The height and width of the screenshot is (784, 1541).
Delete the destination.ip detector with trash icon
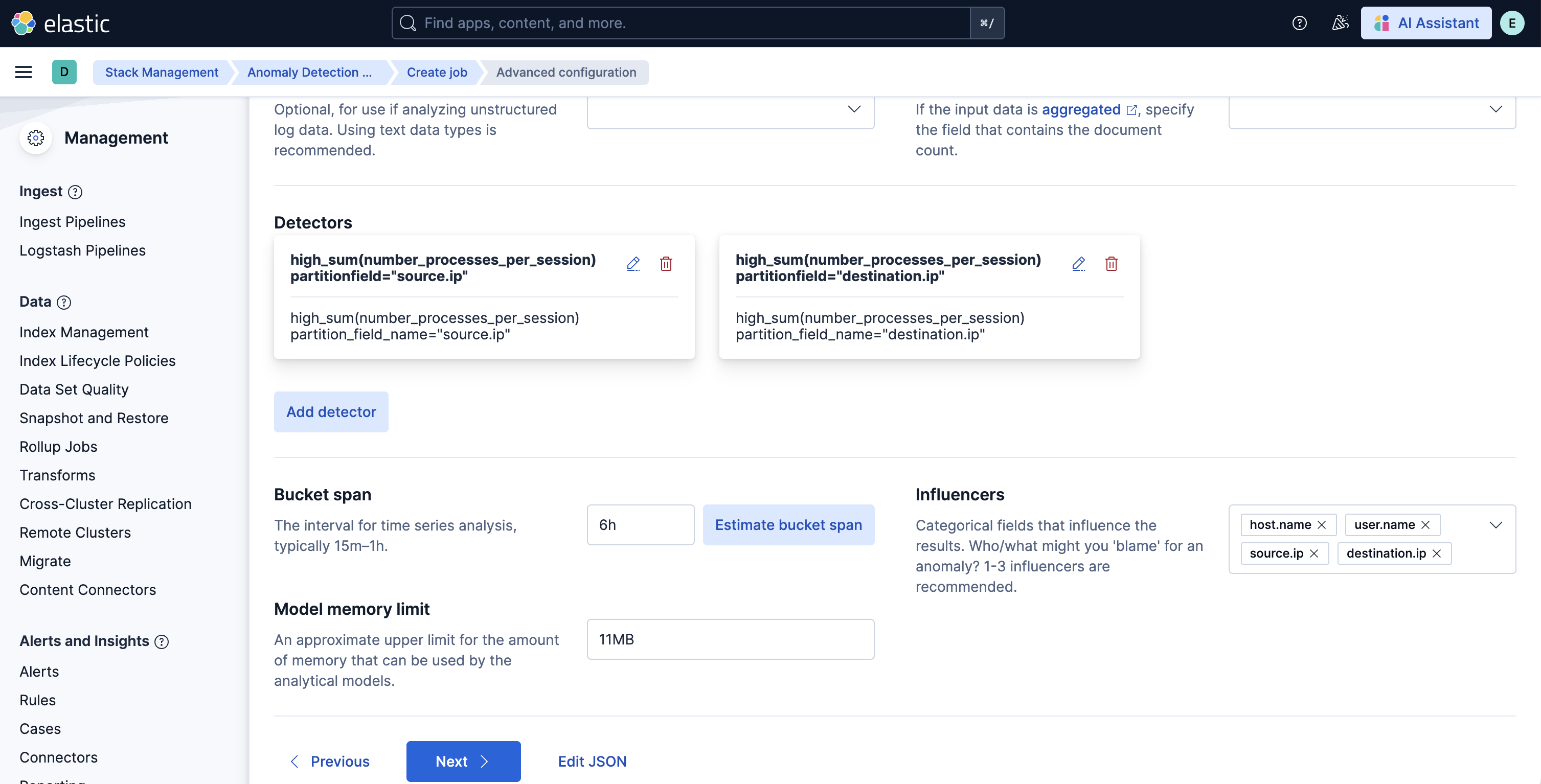(x=1111, y=264)
